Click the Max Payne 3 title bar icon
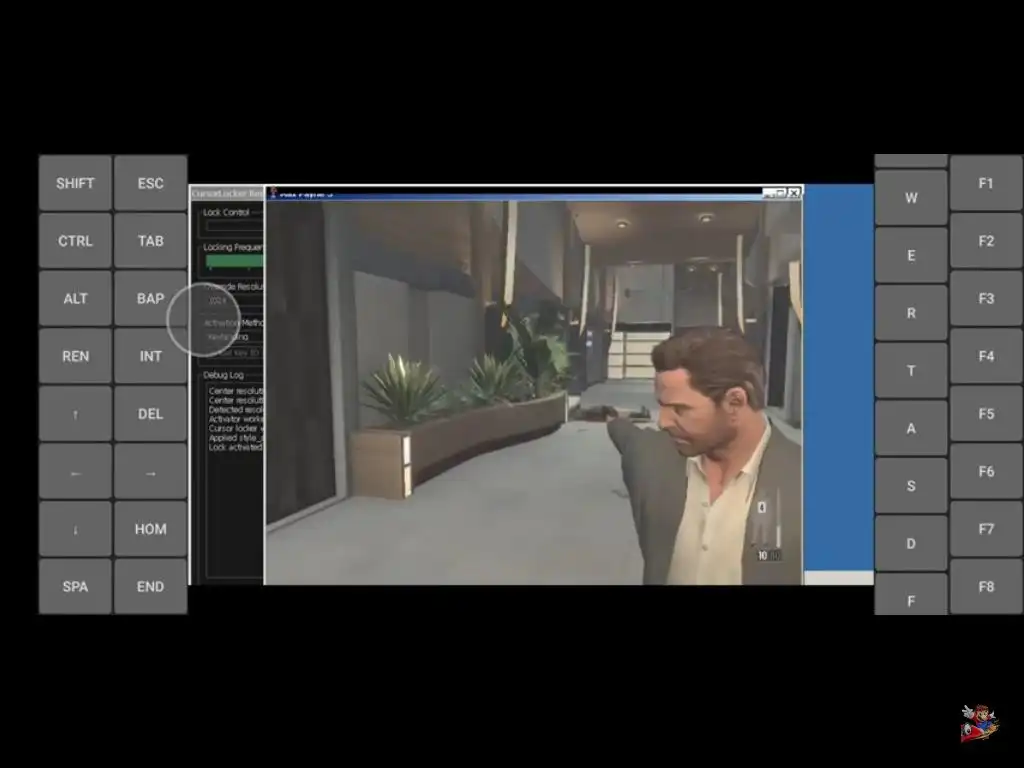The height and width of the screenshot is (768, 1024). [x=273, y=193]
